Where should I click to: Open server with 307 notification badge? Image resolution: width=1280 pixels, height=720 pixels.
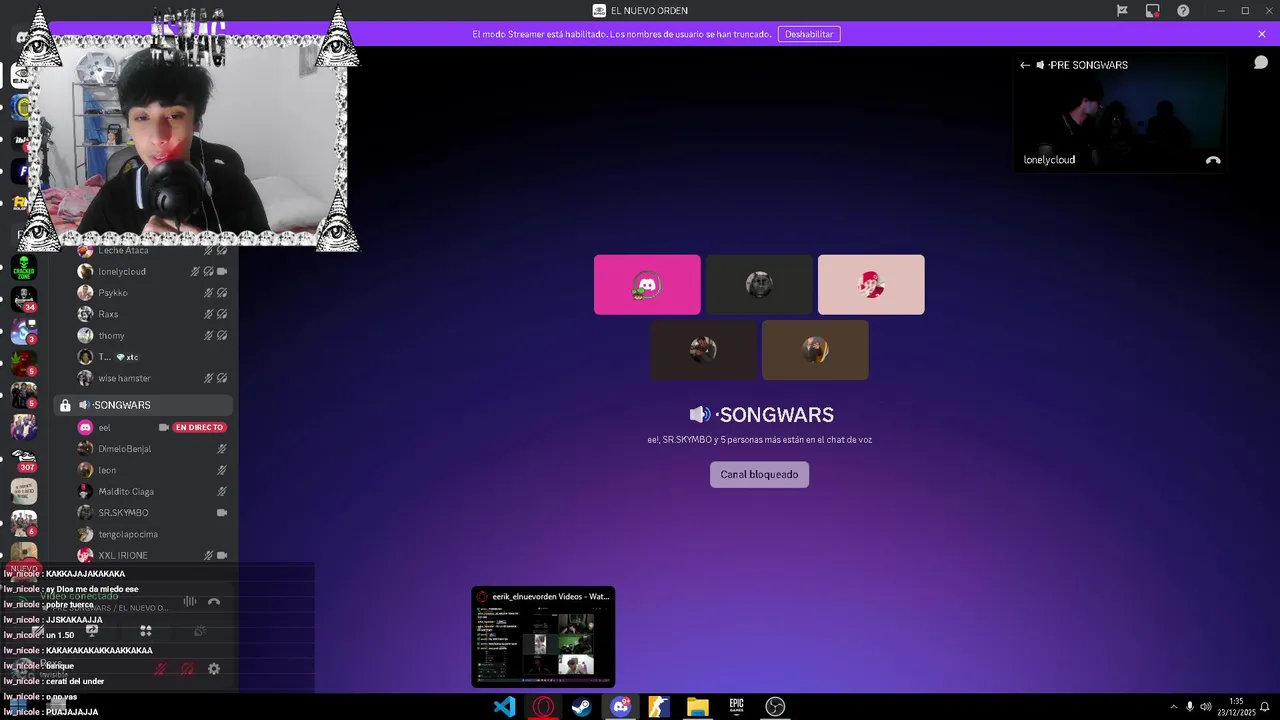click(x=23, y=459)
